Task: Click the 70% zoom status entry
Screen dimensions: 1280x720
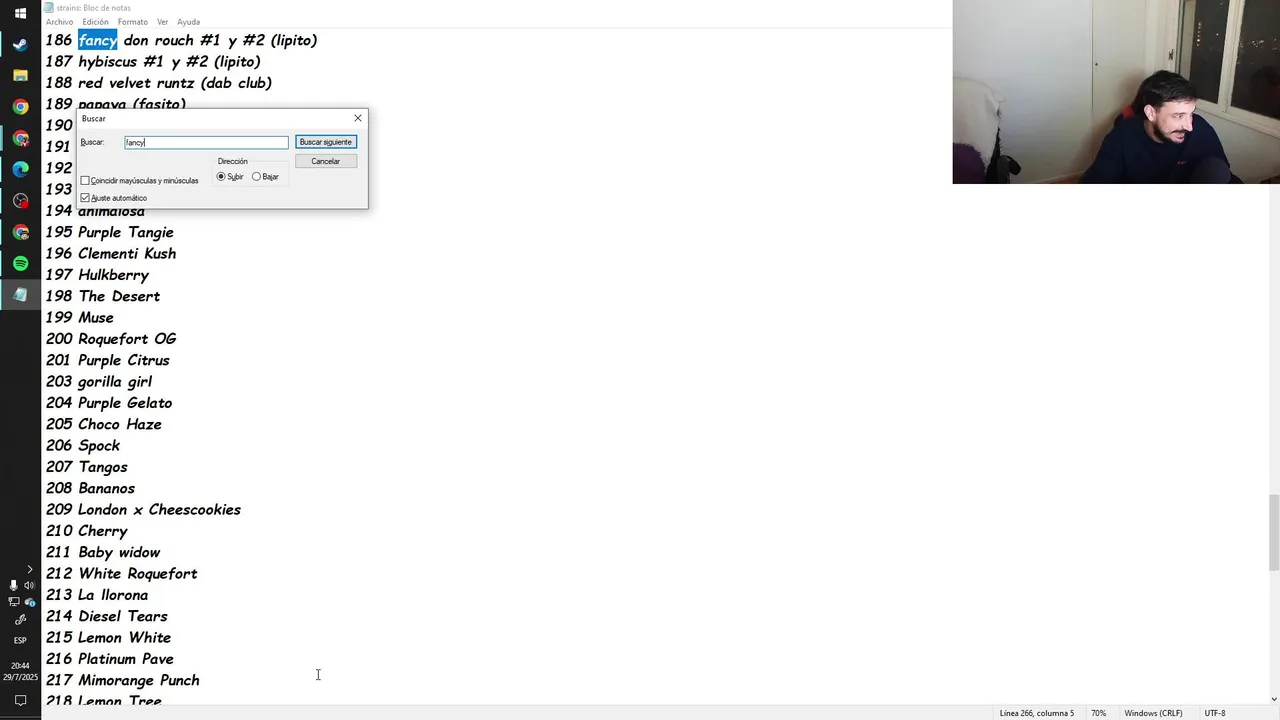Action: 1098,713
